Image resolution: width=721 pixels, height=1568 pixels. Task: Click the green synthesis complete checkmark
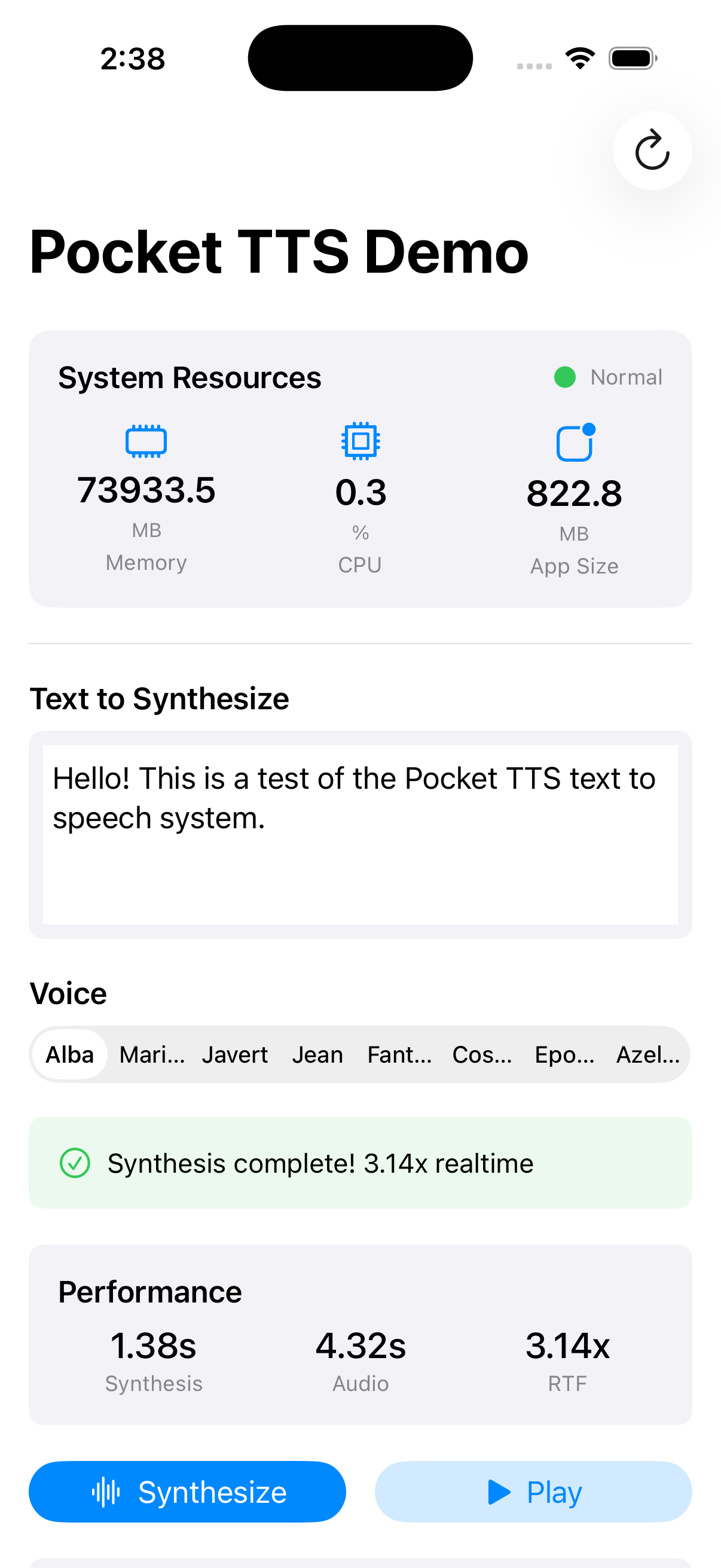tap(75, 1163)
